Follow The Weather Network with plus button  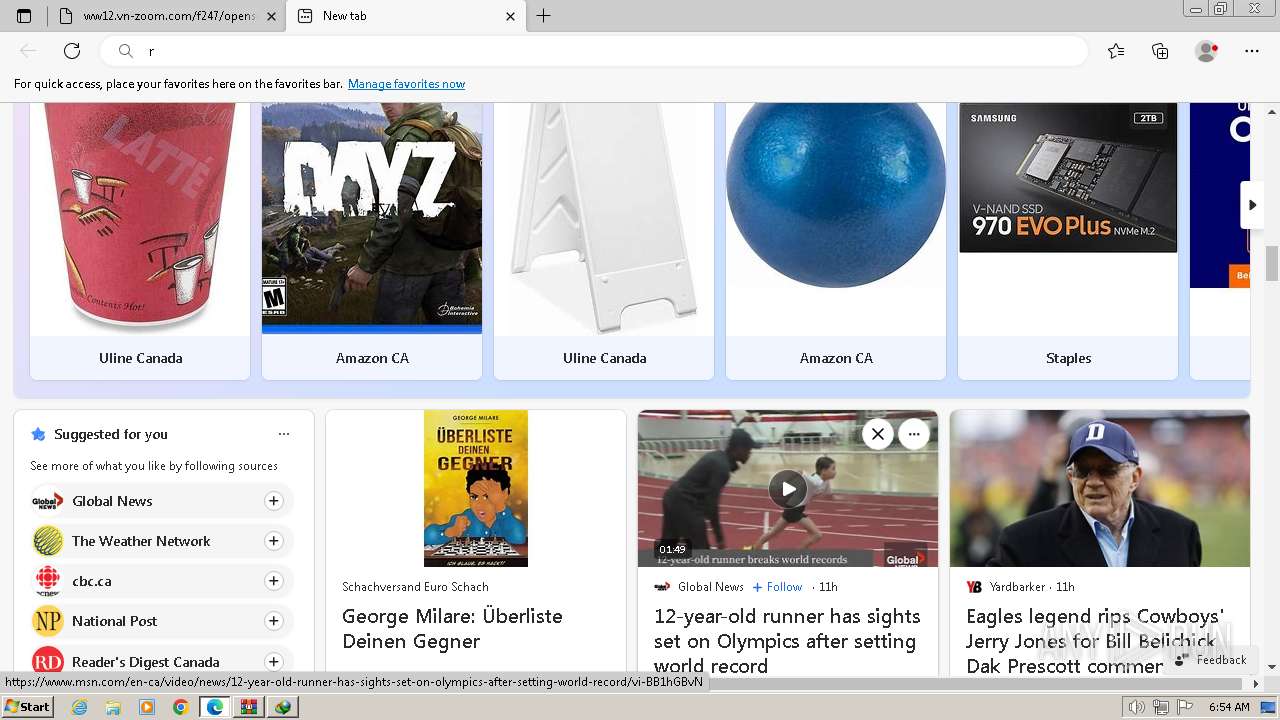click(273, 541)
